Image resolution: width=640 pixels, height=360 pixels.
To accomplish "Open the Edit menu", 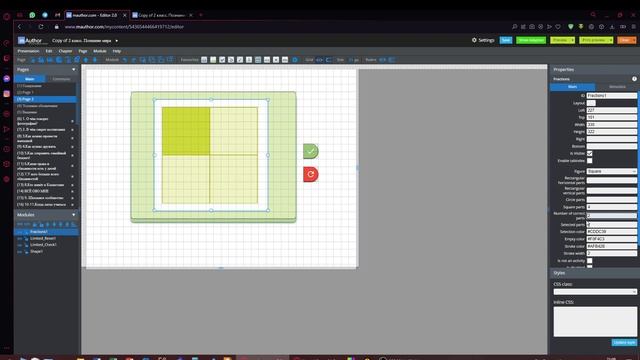I will tap(49, 51).
